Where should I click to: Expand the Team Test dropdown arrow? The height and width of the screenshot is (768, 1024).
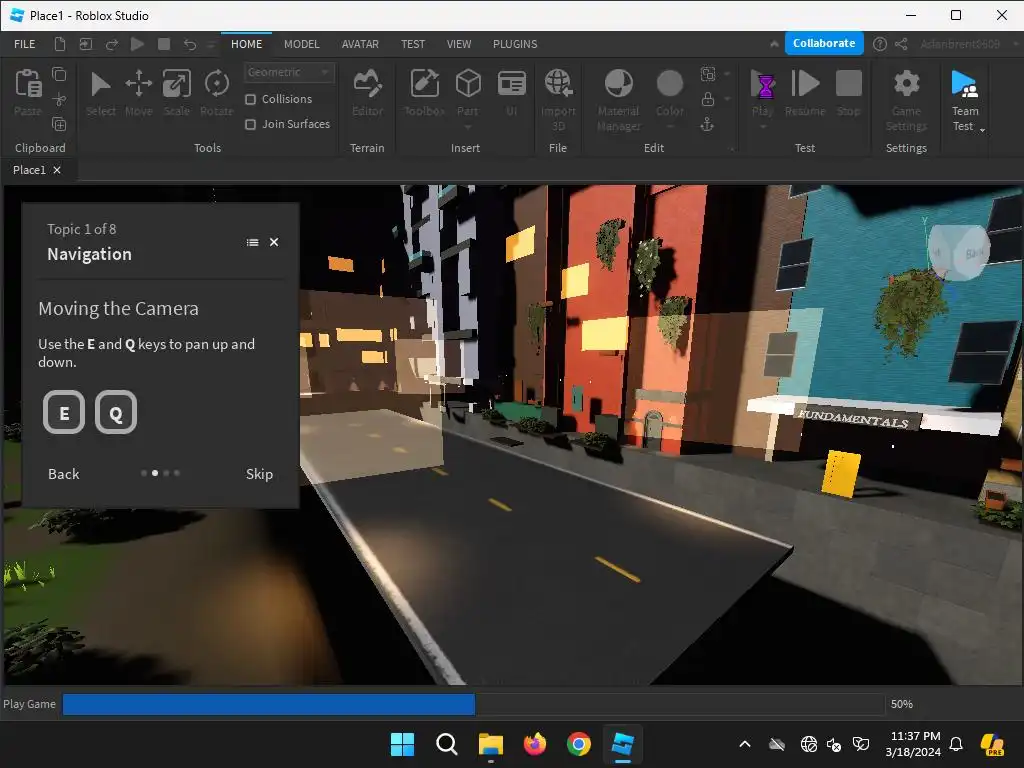pyautogui.click(x=982, y=130)
